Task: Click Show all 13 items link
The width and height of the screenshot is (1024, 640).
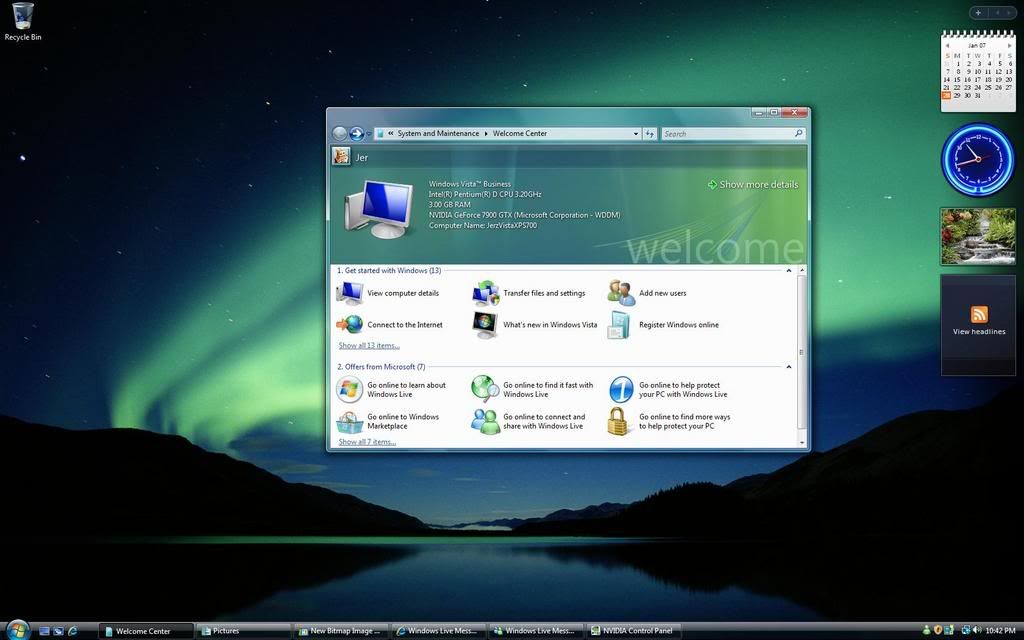Action: coord(369,345)
